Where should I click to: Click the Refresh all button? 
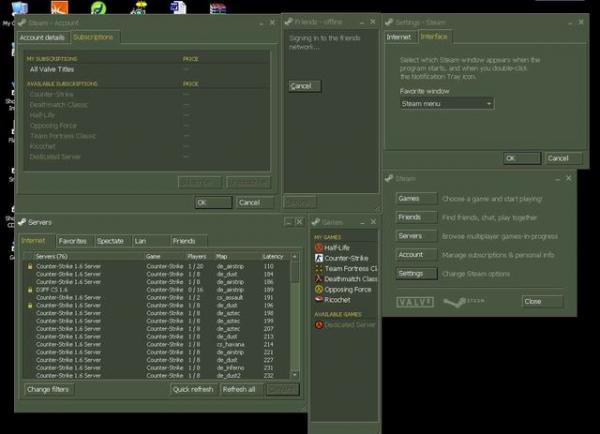pos(239,389)
